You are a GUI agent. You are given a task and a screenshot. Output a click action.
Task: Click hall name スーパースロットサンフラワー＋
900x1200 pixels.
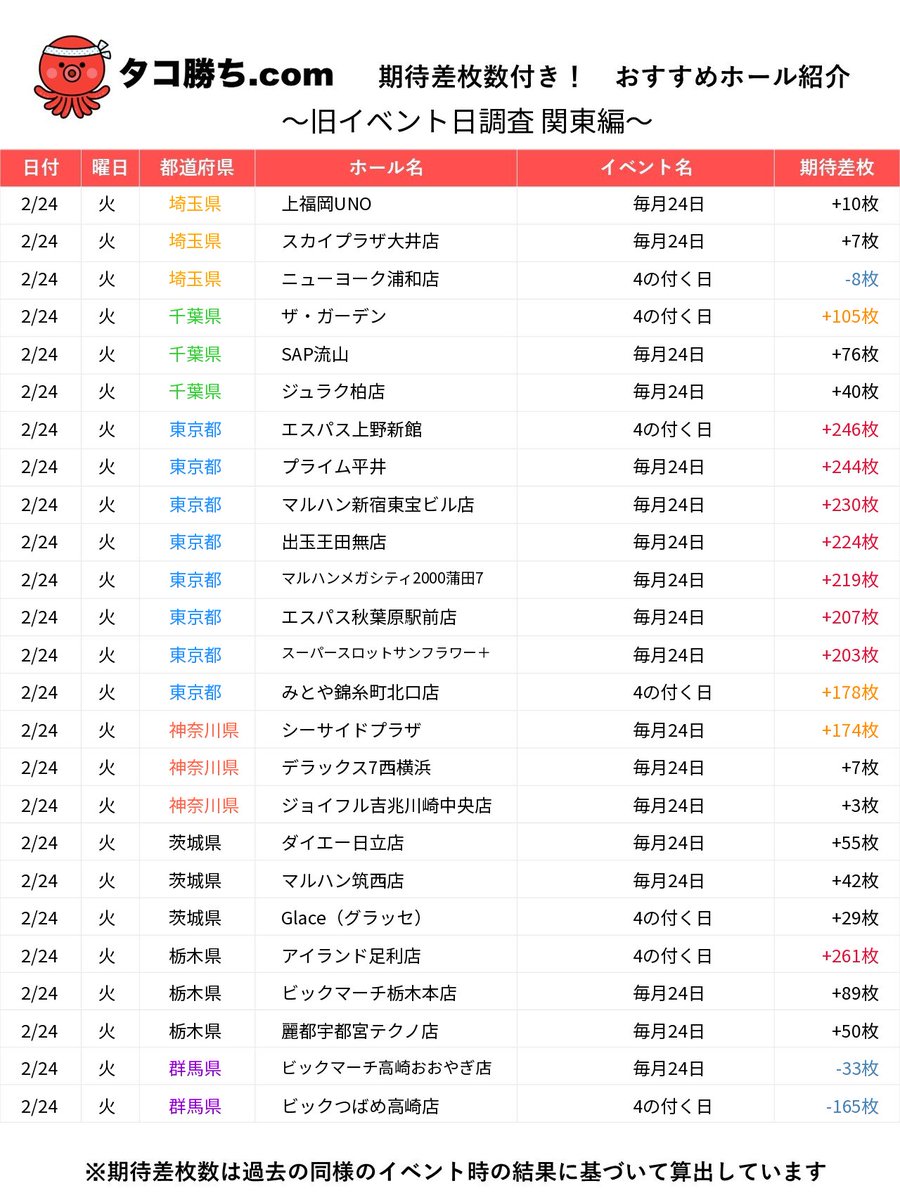pos(386,655)
